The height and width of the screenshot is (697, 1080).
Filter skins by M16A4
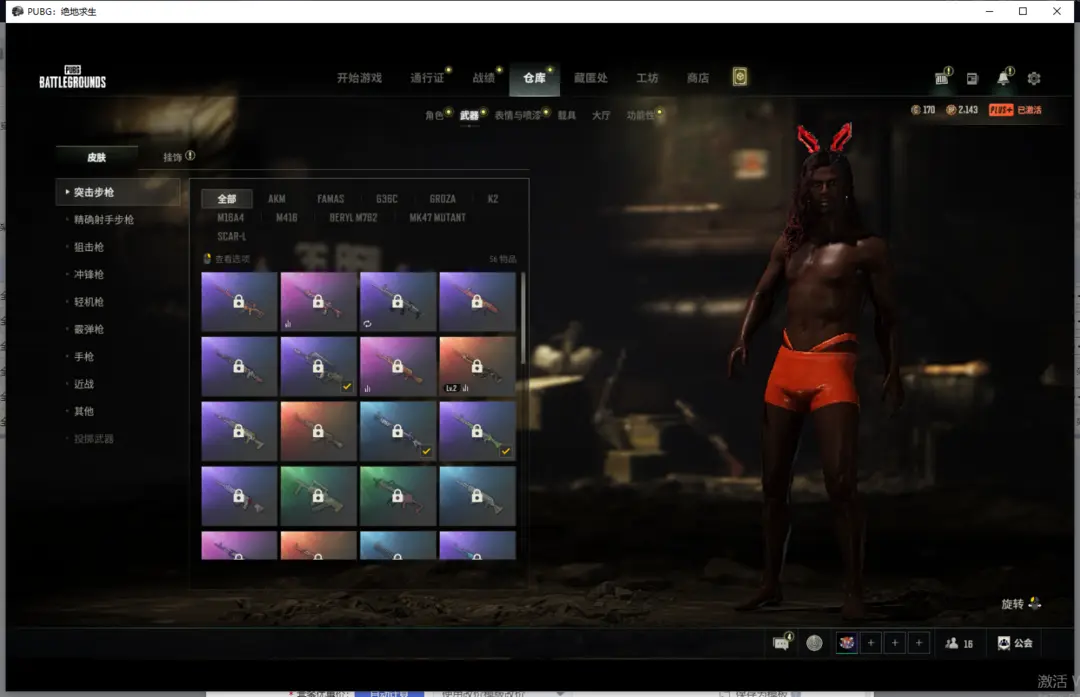[231, 218]
